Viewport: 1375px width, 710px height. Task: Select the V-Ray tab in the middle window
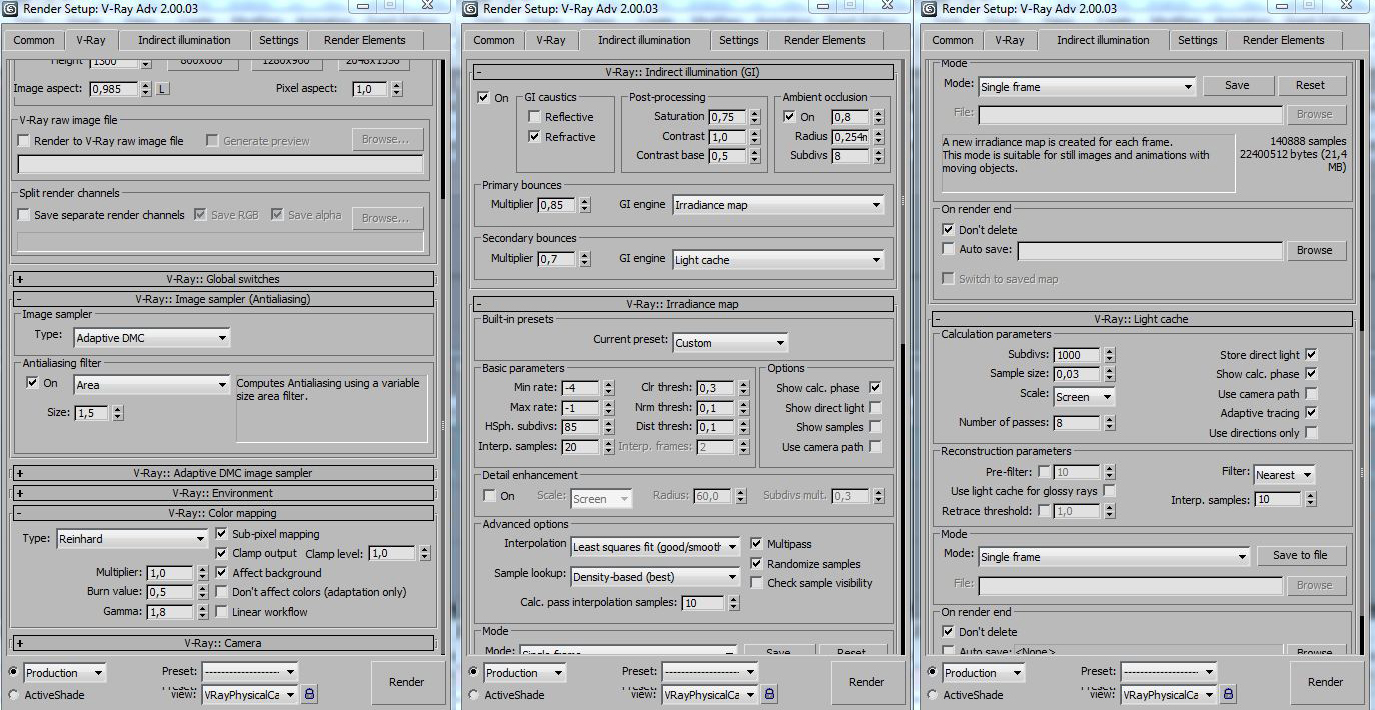[x=550, y=40]
